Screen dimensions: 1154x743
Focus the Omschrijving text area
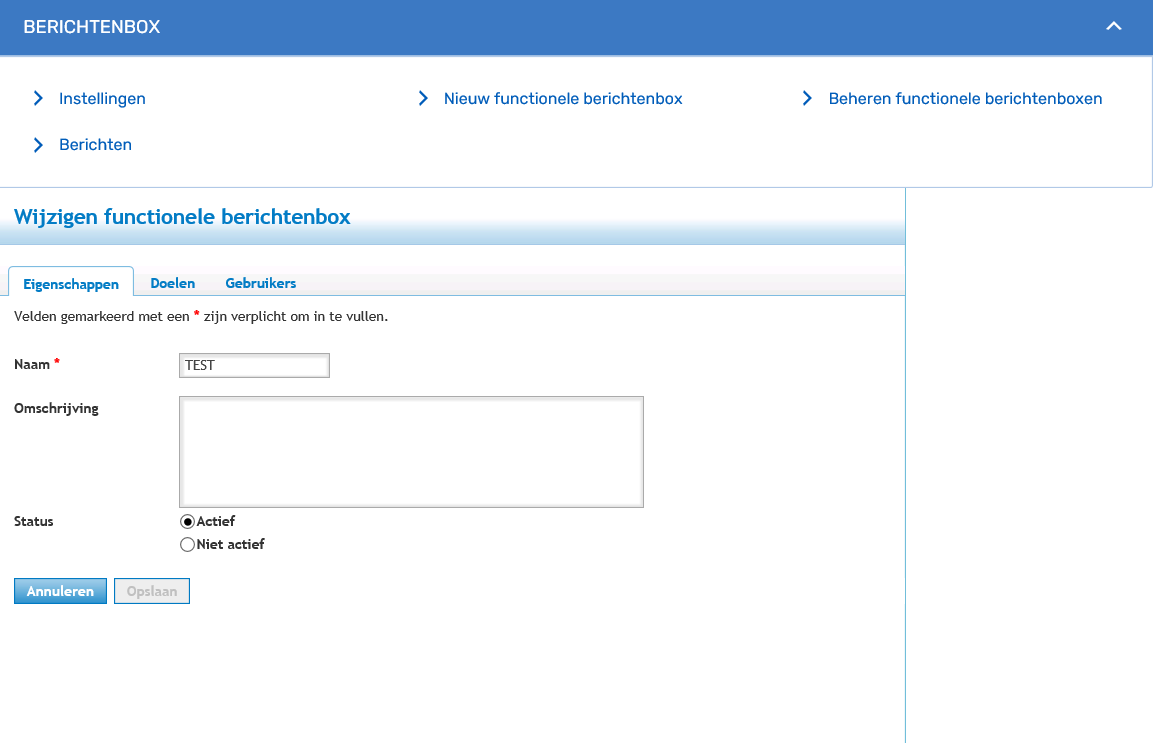pos(411,452)
